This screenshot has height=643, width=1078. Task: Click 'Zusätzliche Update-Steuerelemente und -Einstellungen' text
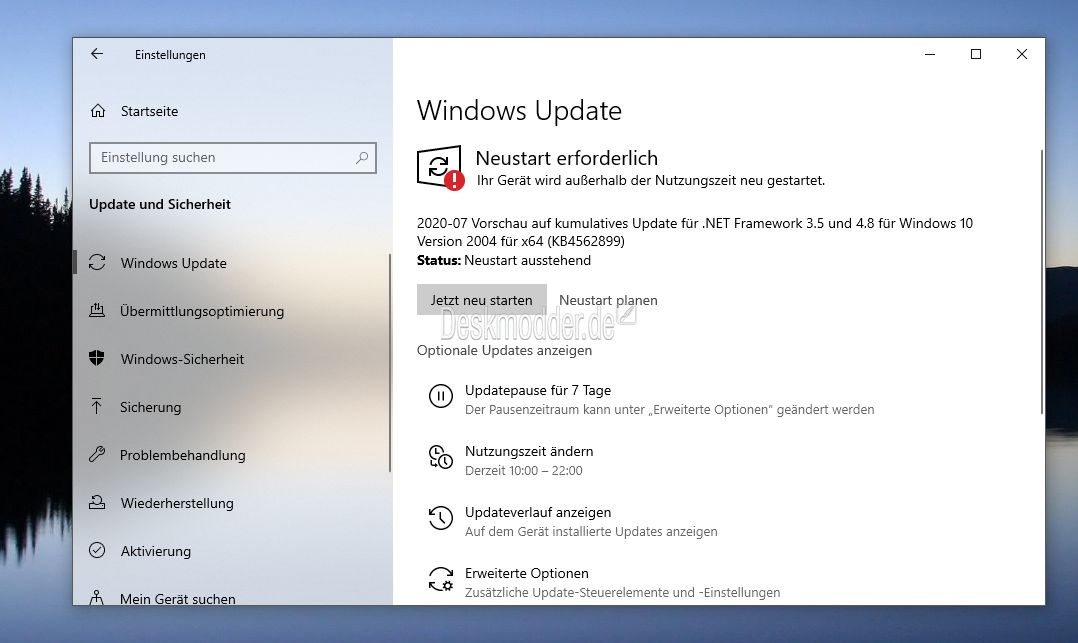622,592
